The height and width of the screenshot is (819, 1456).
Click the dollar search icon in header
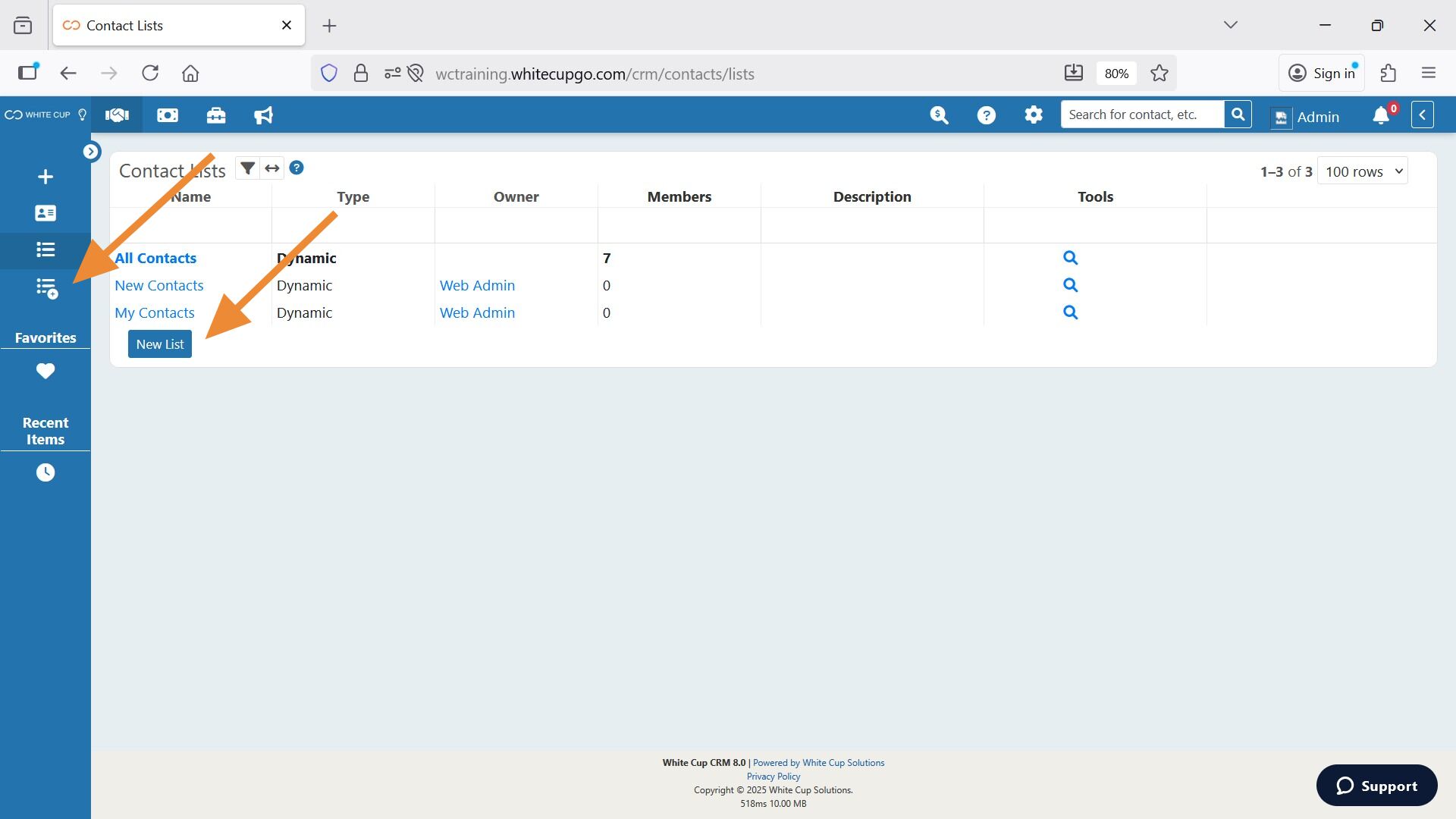pyautogui.click(x=939, y=115)
